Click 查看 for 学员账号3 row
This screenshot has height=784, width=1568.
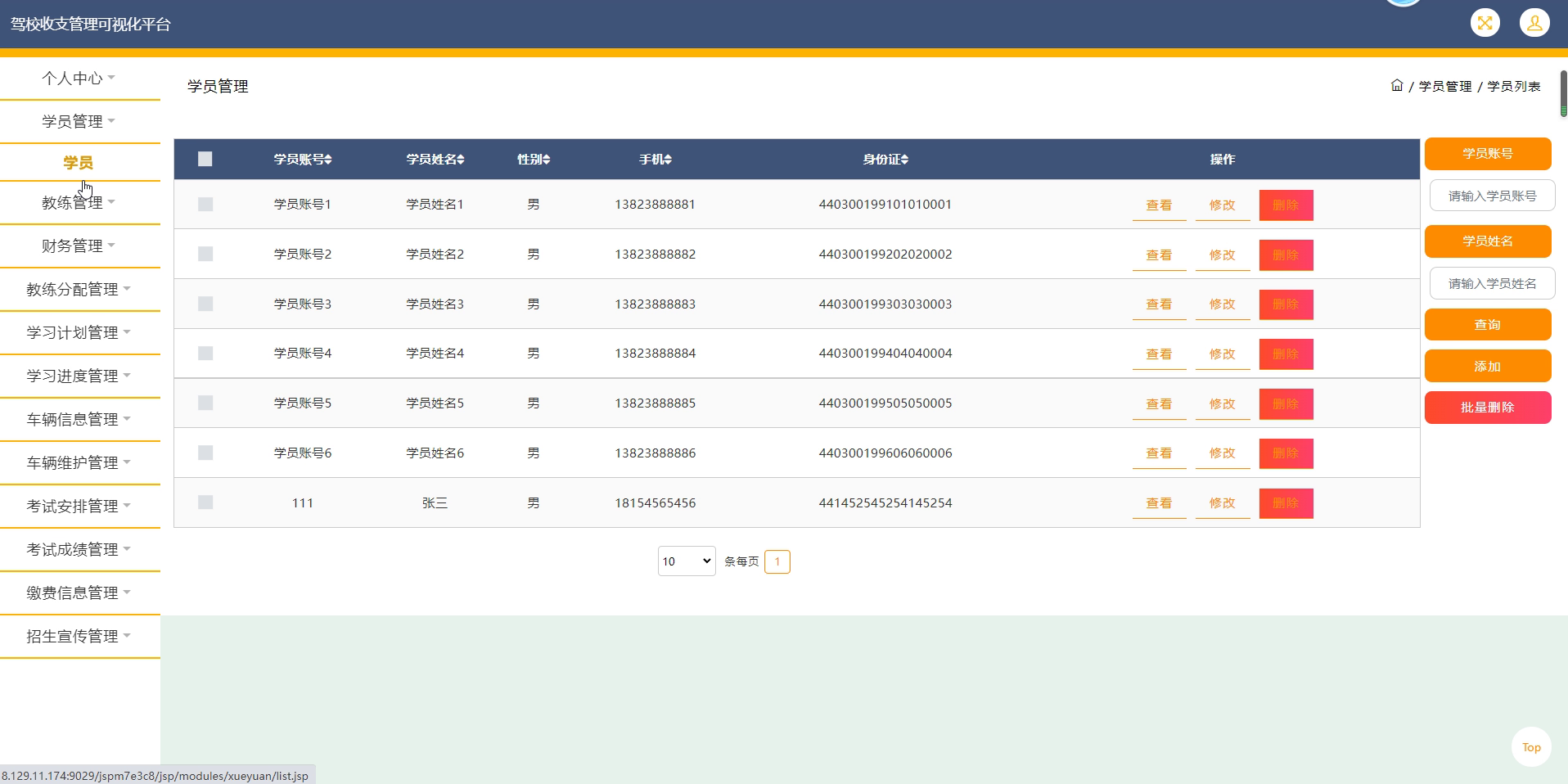coord(1159,304)
